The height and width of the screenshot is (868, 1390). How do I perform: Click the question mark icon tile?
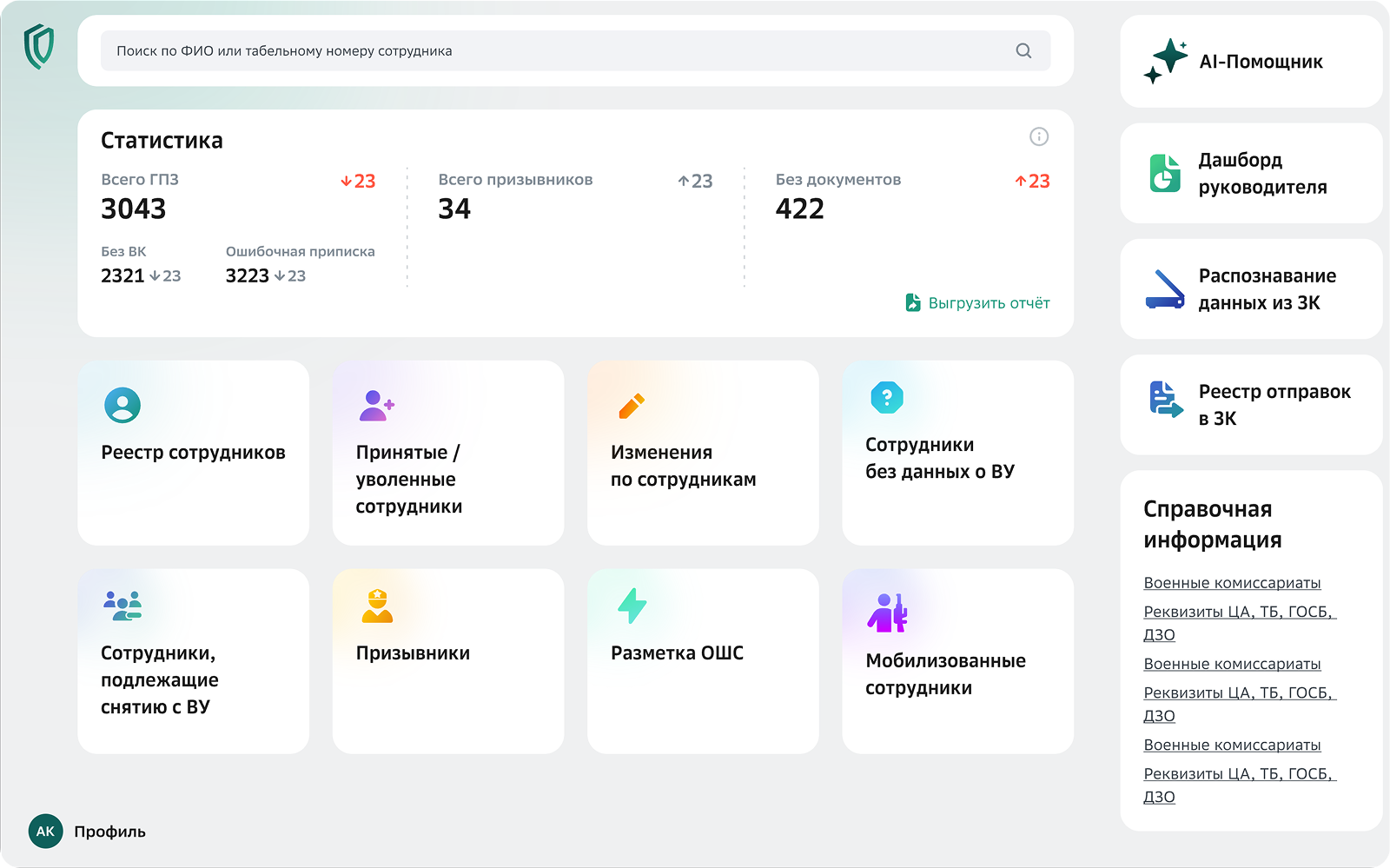point(886,398)
